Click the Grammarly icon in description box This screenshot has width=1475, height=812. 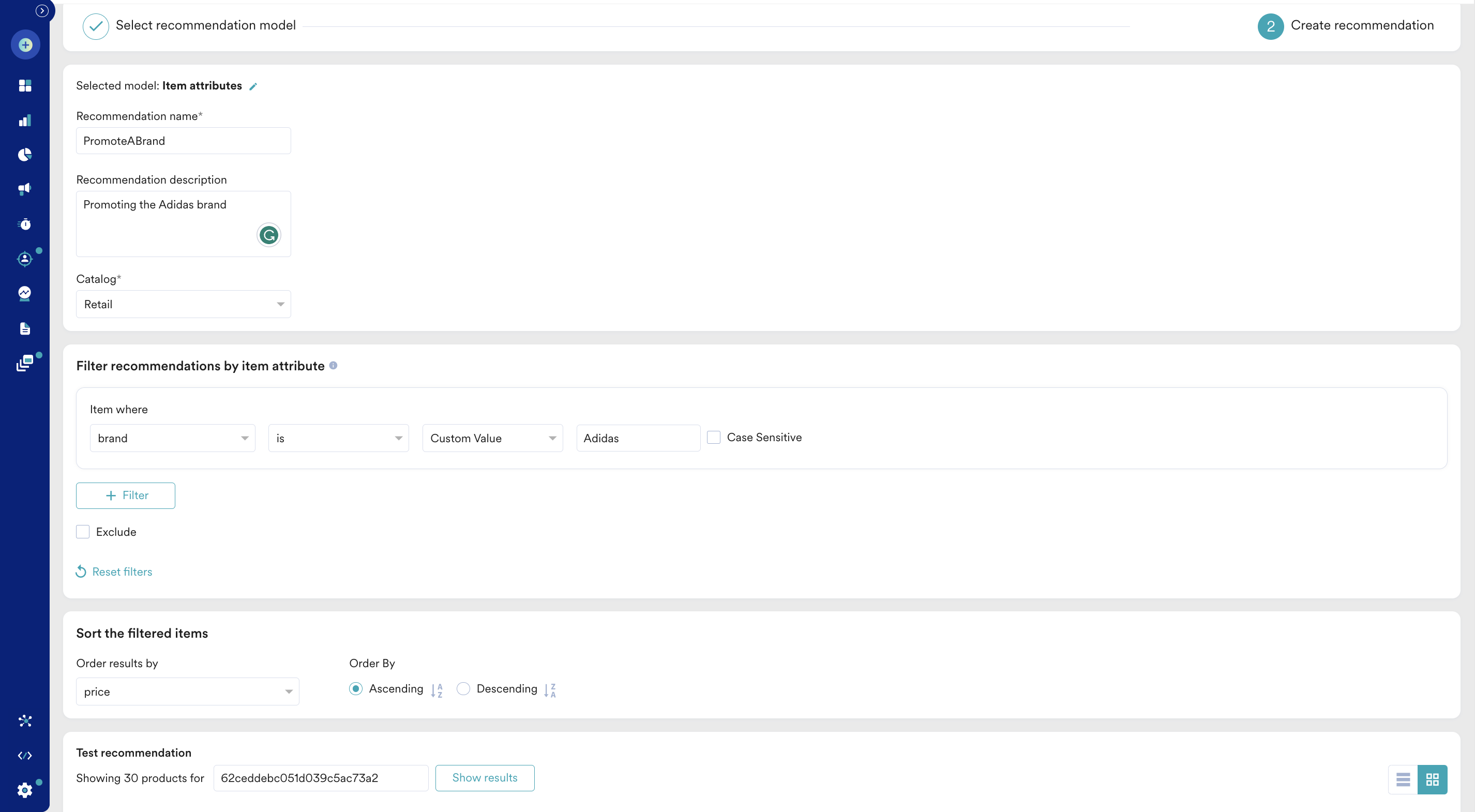(268, 235)
